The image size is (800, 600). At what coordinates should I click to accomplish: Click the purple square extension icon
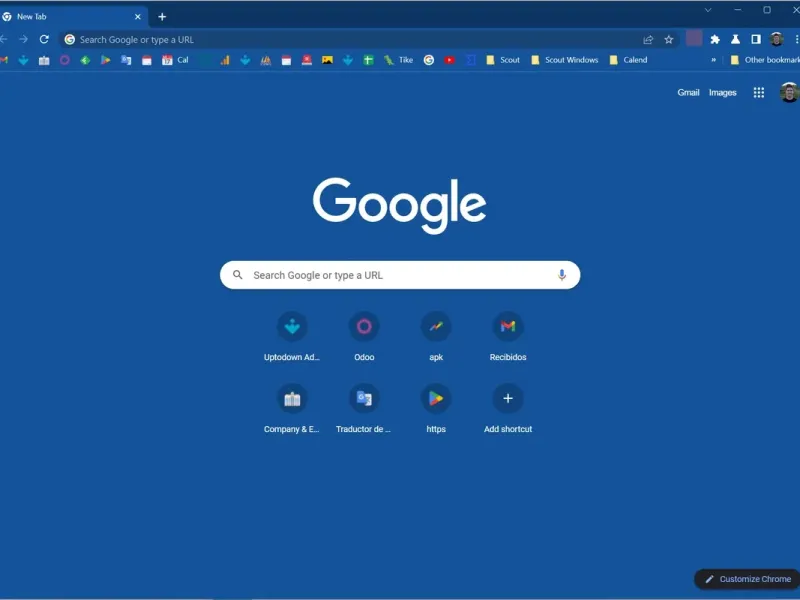pyautogui.click(x=694, y=39)
